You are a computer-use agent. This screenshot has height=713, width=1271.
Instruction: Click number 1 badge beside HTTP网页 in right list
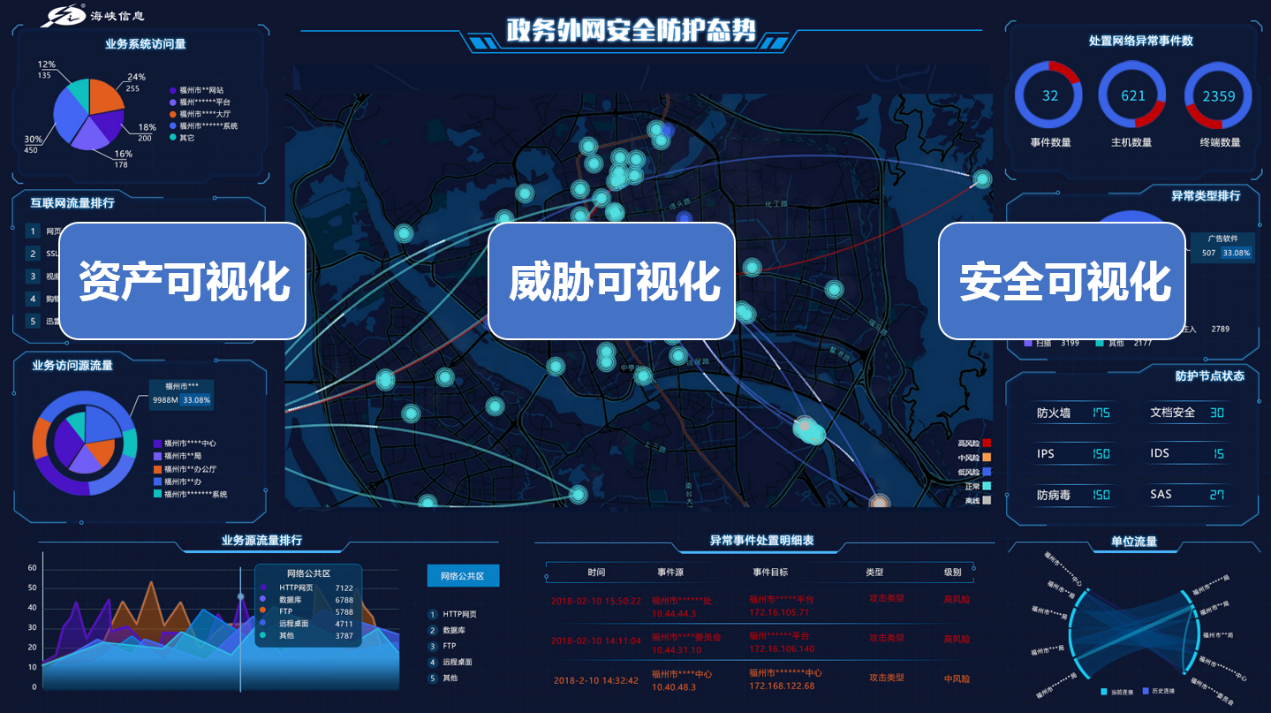(x=433, y=614)
